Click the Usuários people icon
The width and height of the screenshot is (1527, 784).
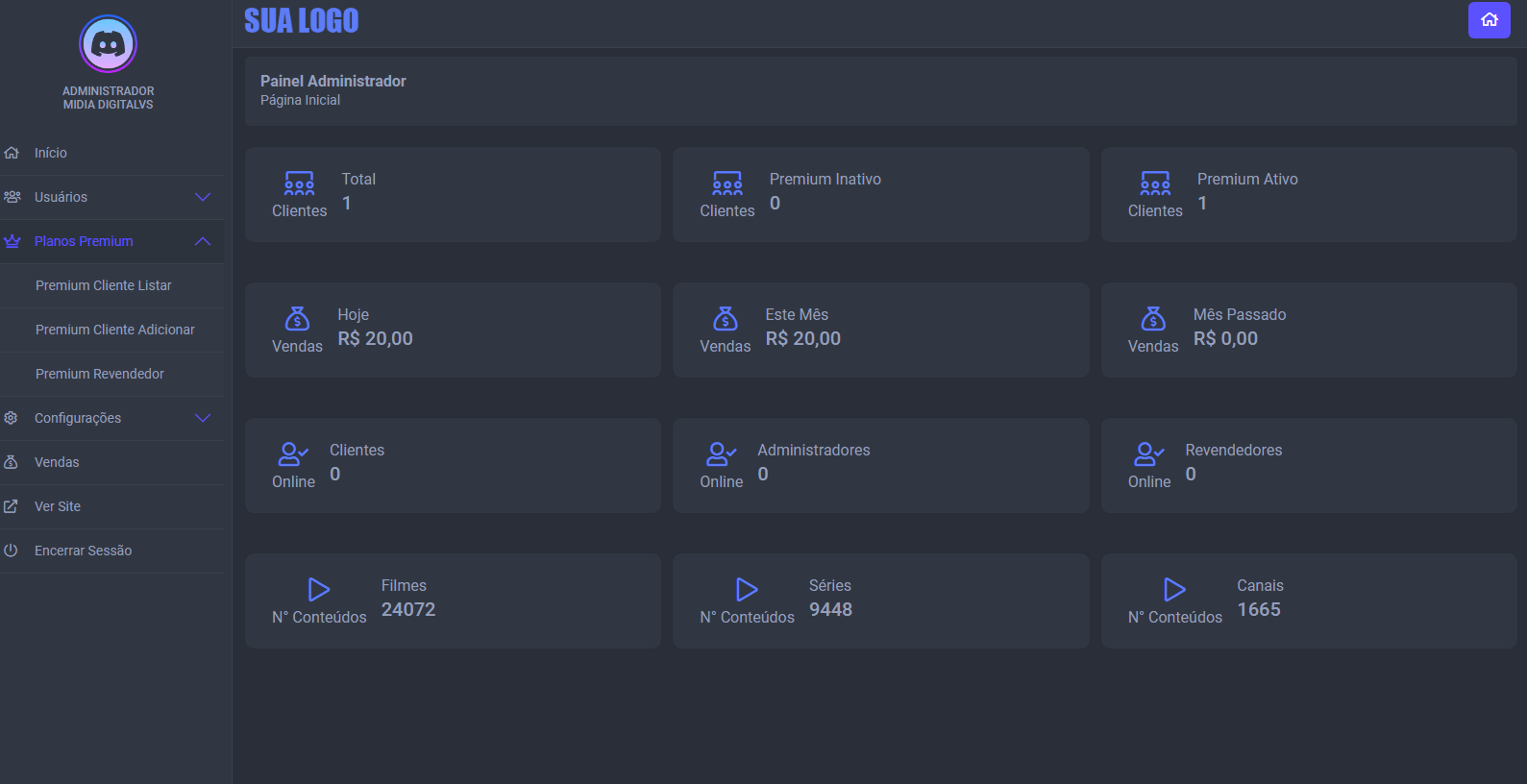12,197
